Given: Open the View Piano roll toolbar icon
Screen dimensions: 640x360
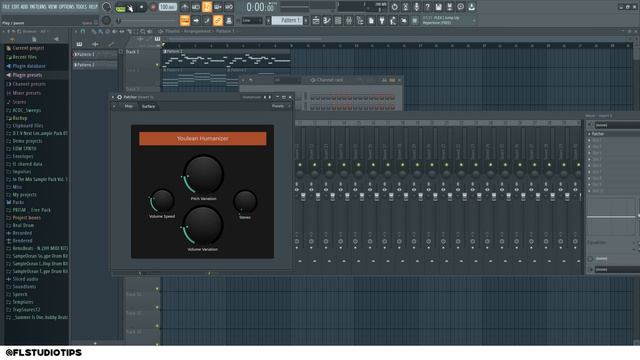Looking at the screenshot, I should pyautogui.click(x=327, y=20).
